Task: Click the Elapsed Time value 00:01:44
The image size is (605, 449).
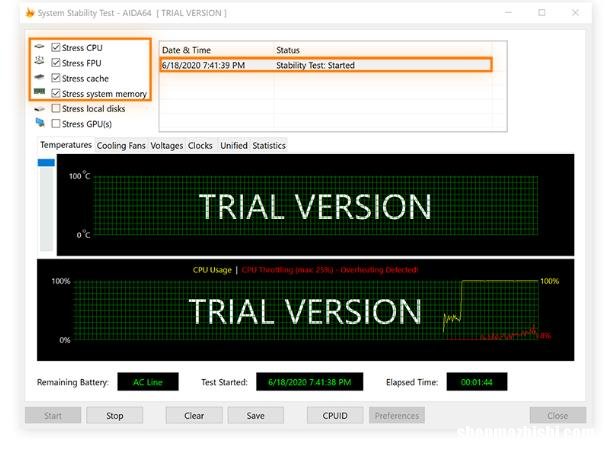Action: [477, 382]
